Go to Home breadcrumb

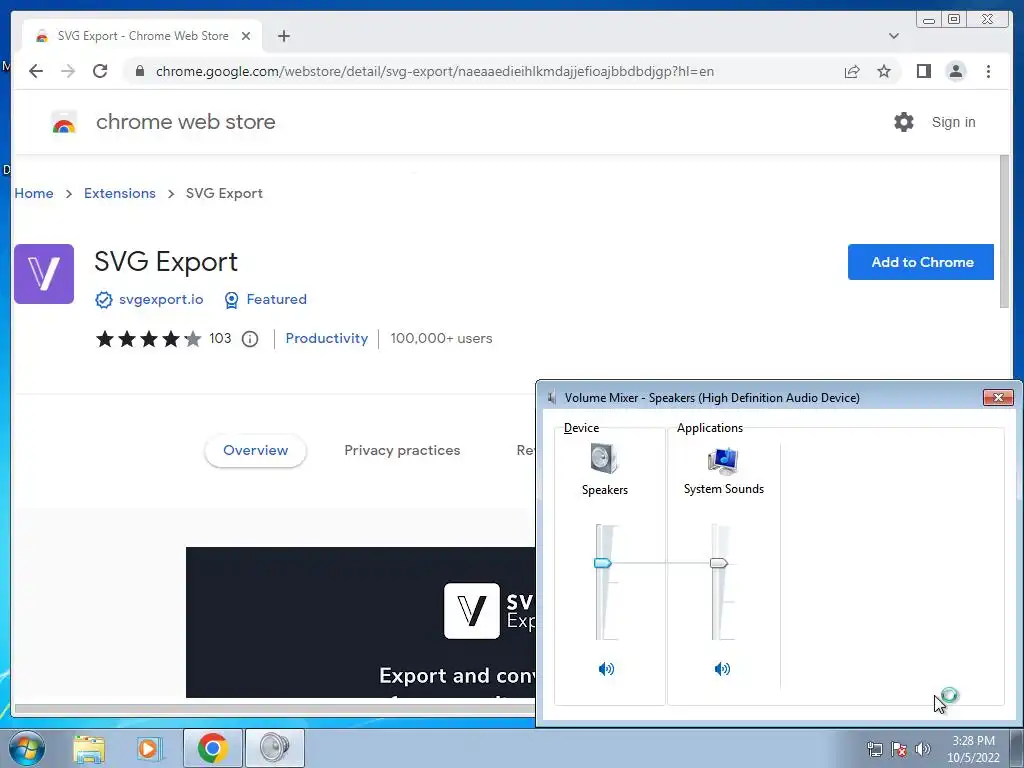click(x=34, y=193)
